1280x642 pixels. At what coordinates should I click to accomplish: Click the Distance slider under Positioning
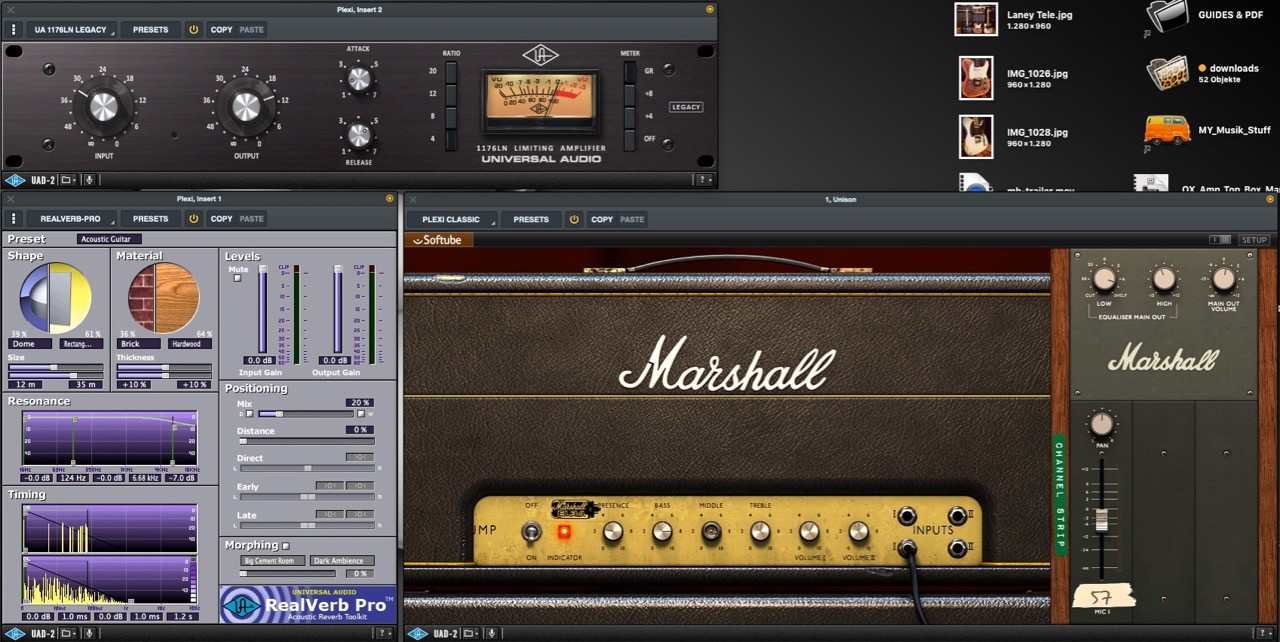[x=306, y=440]
